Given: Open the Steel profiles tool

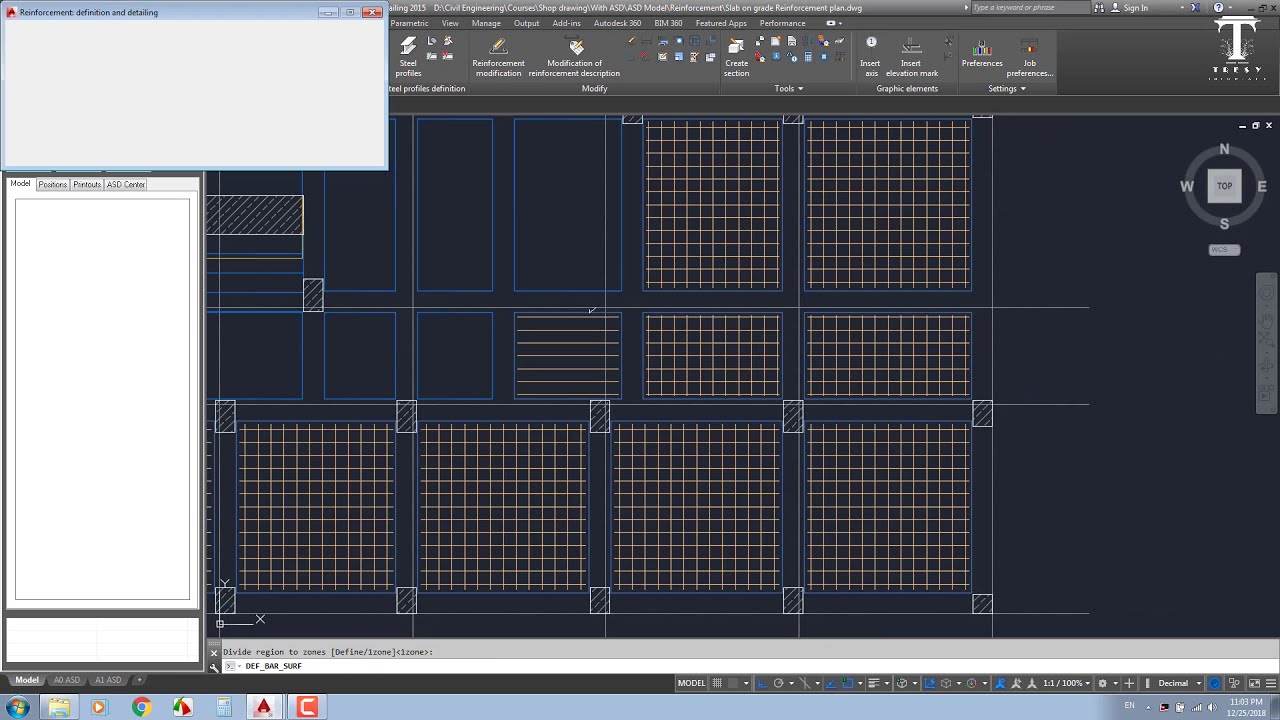Looking at the screenshot, I should tap(408, 57).
